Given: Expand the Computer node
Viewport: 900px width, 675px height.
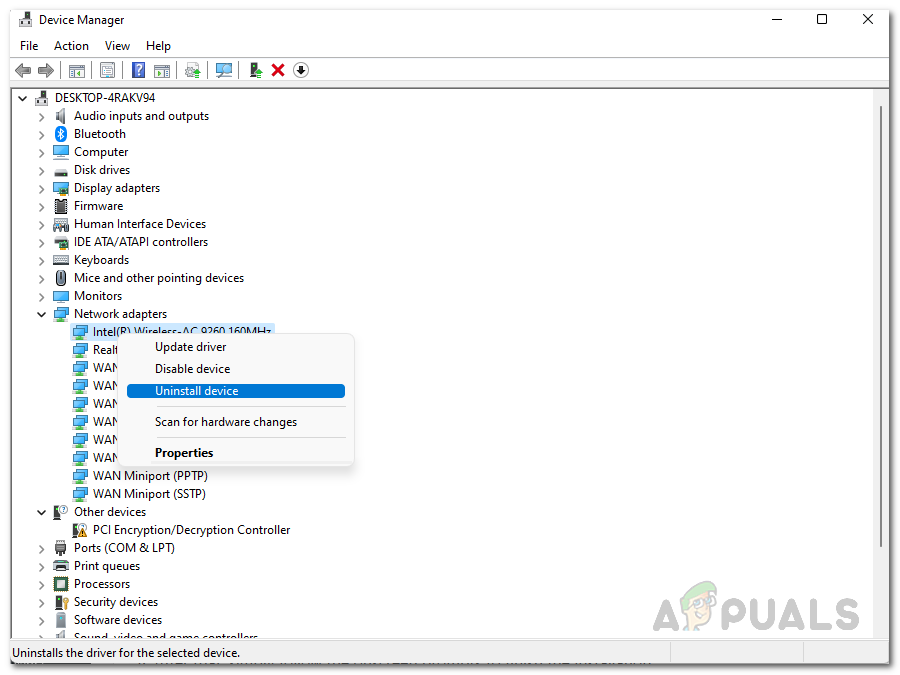Looking at the screenshot, I should [x=41, y=153].
